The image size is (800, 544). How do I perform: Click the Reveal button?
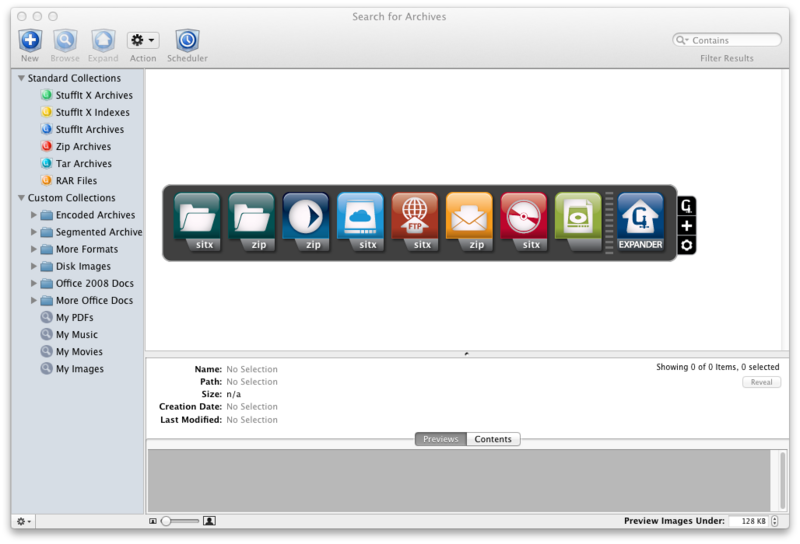[x=761, y=382]
